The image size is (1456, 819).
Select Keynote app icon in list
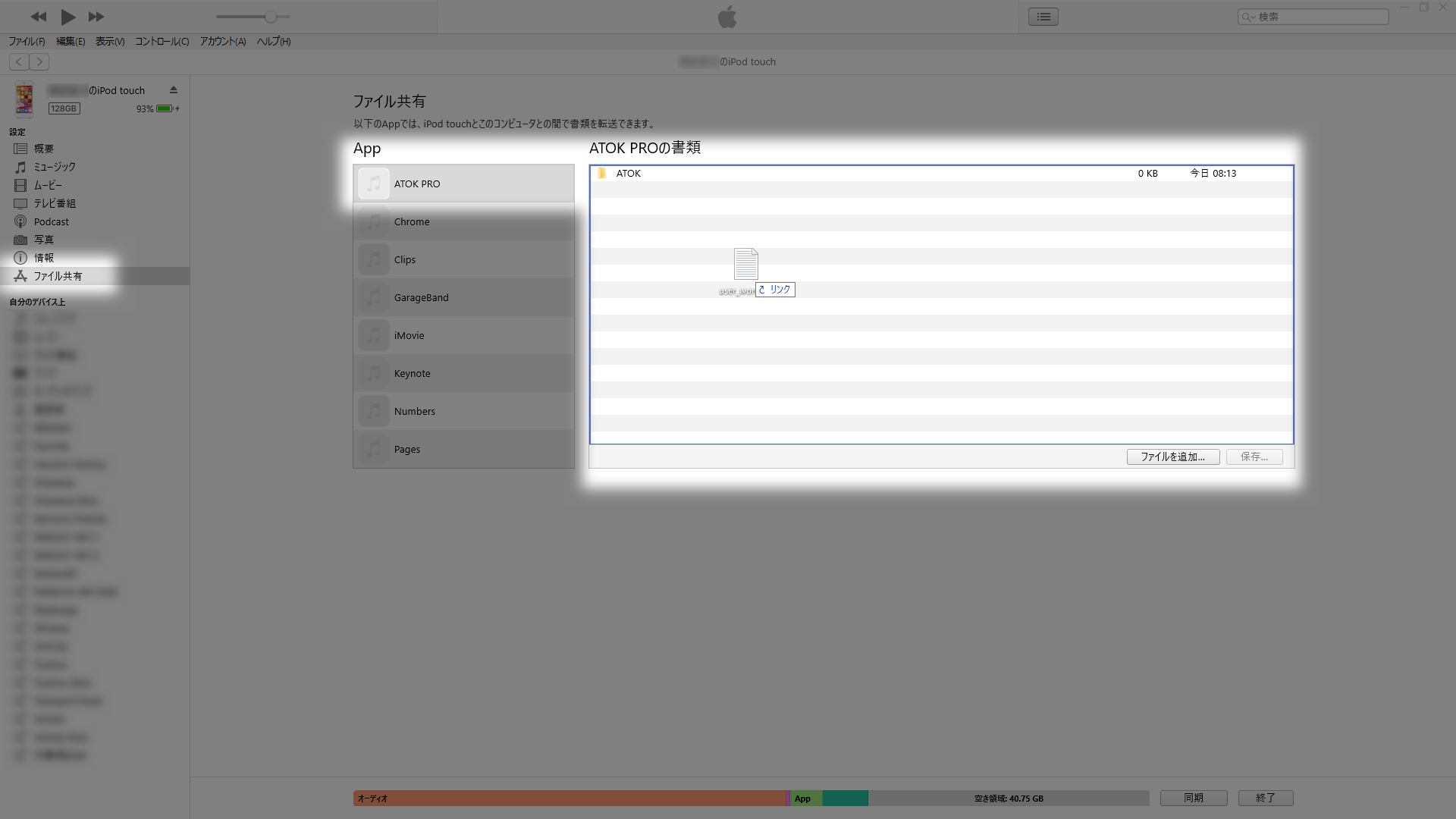coord(374,373)
